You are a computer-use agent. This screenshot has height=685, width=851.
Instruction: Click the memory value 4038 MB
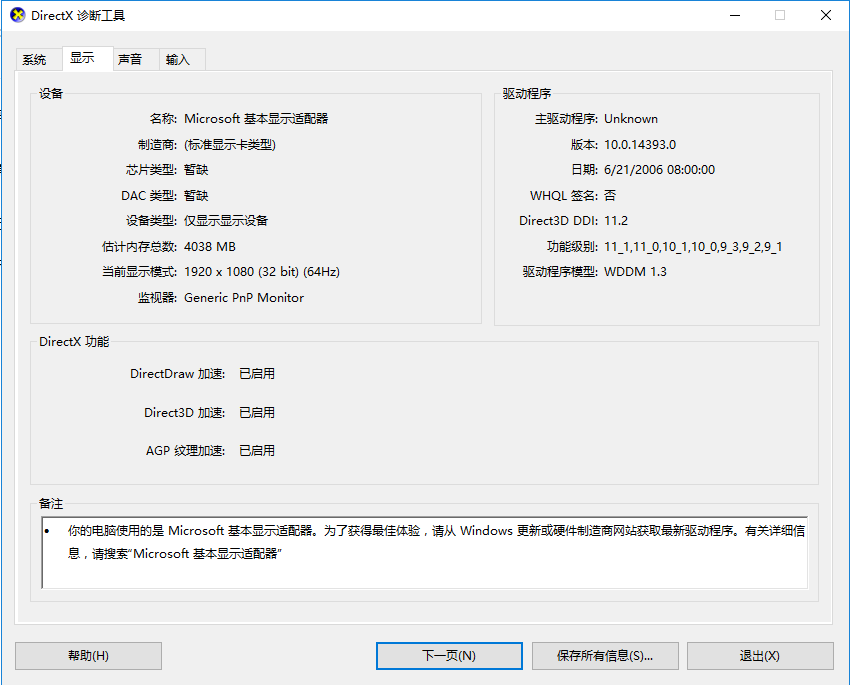[x=210, y=246]
